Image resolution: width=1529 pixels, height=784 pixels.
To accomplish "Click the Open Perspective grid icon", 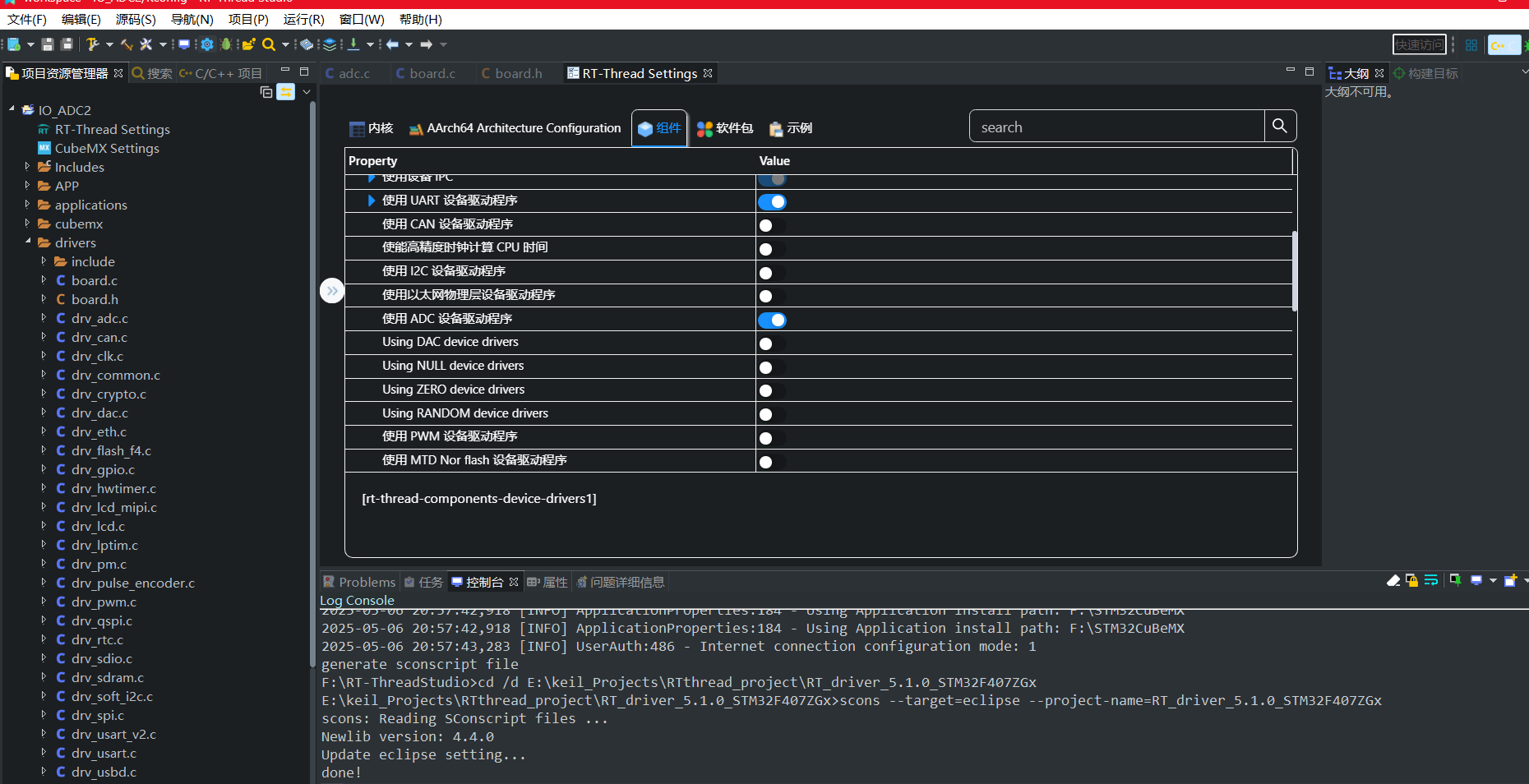I will click(1471, 45).
